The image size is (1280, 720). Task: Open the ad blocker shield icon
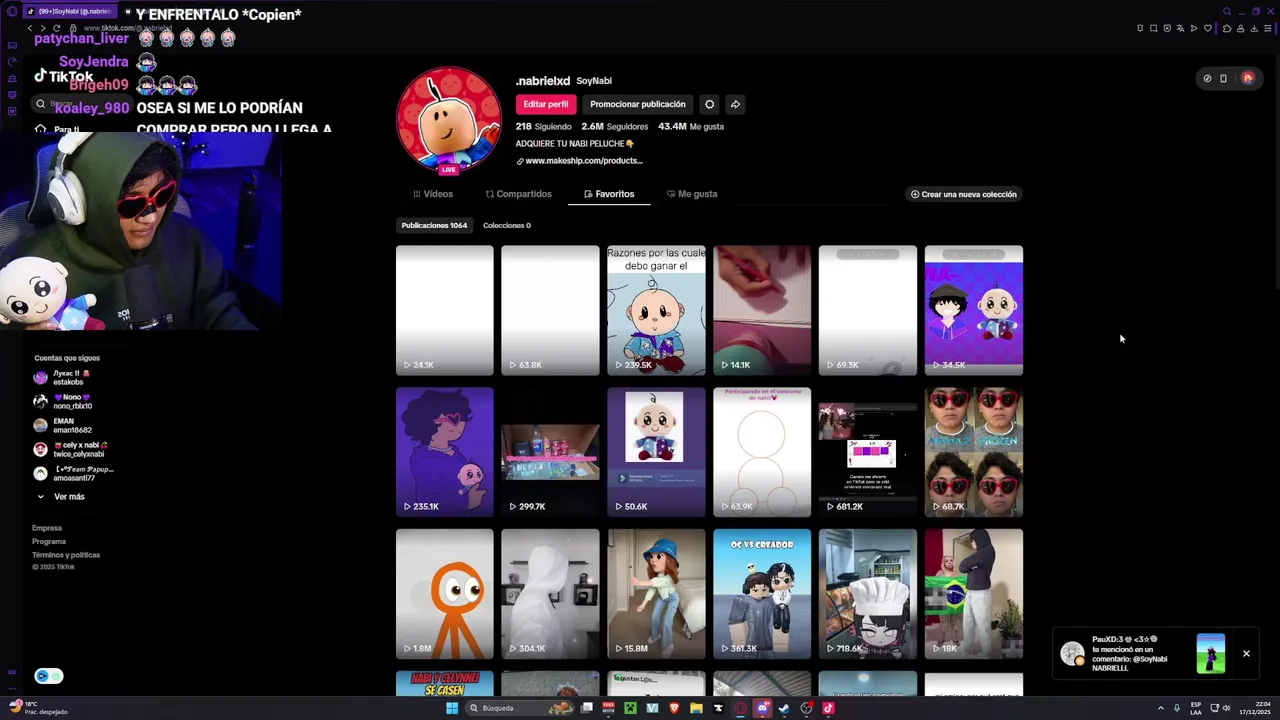click(x=1167, y=28)
